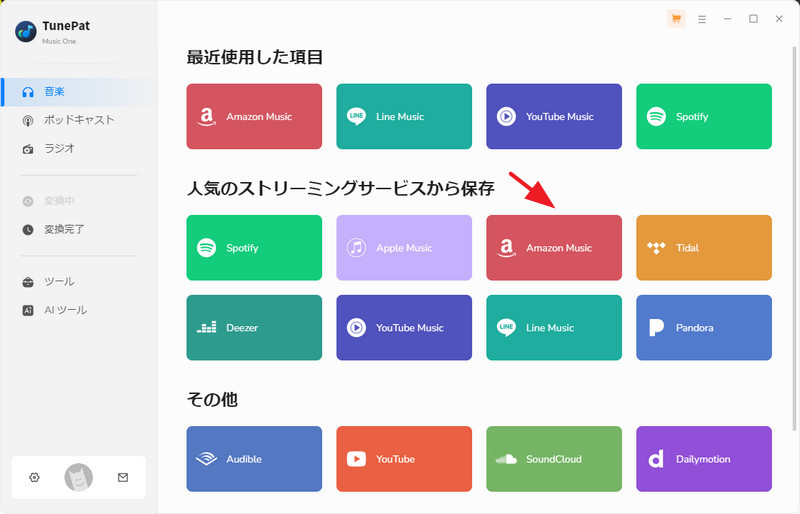
Task: Maximize the TunePat window
Action: [x=753, y=19]
